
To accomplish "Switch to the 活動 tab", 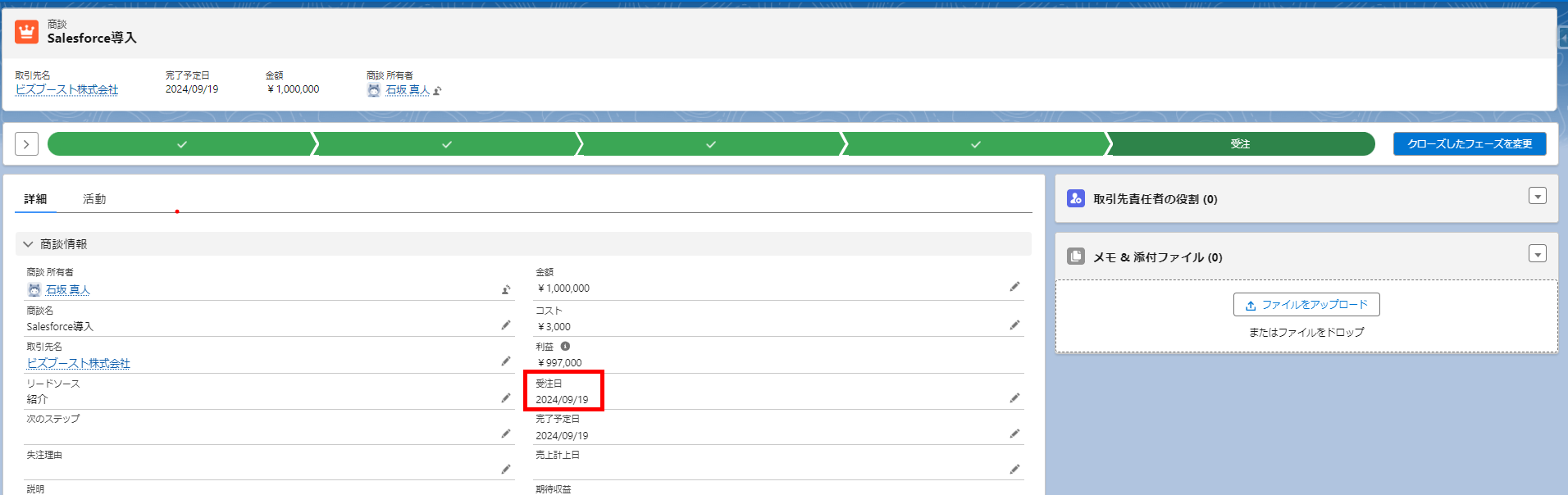I will (x=94, y=199).
